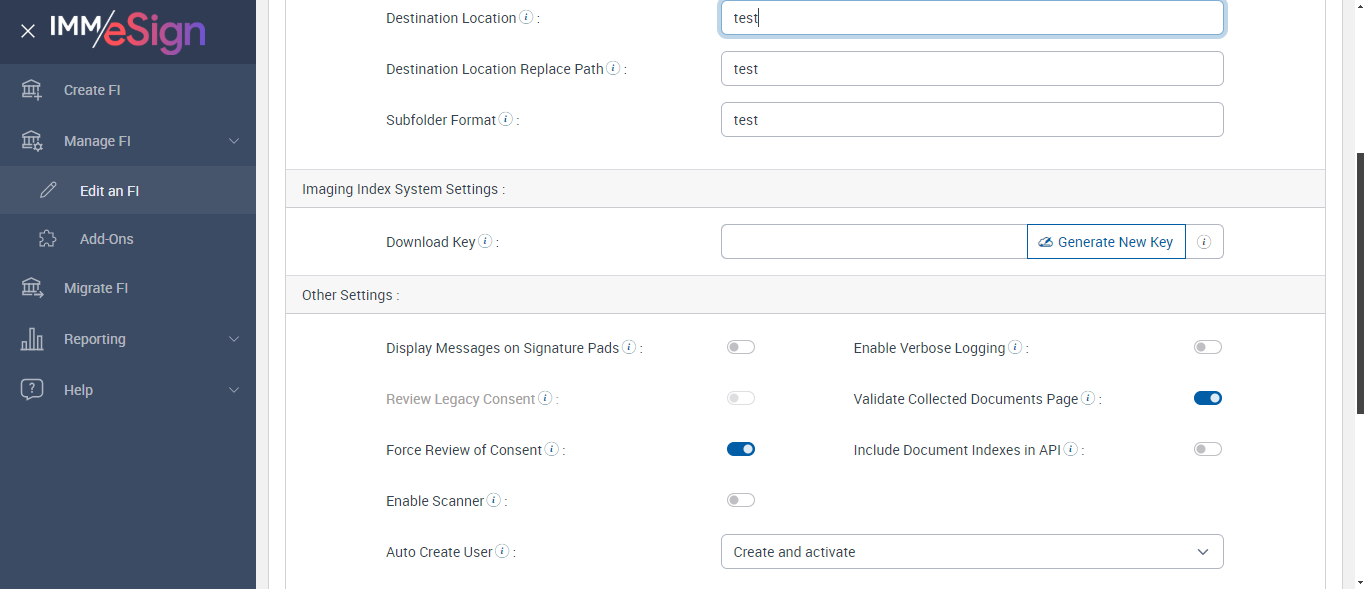Click info icon beside Enable Verbose Logging
1366x589 pixels.
[1015, 348]
